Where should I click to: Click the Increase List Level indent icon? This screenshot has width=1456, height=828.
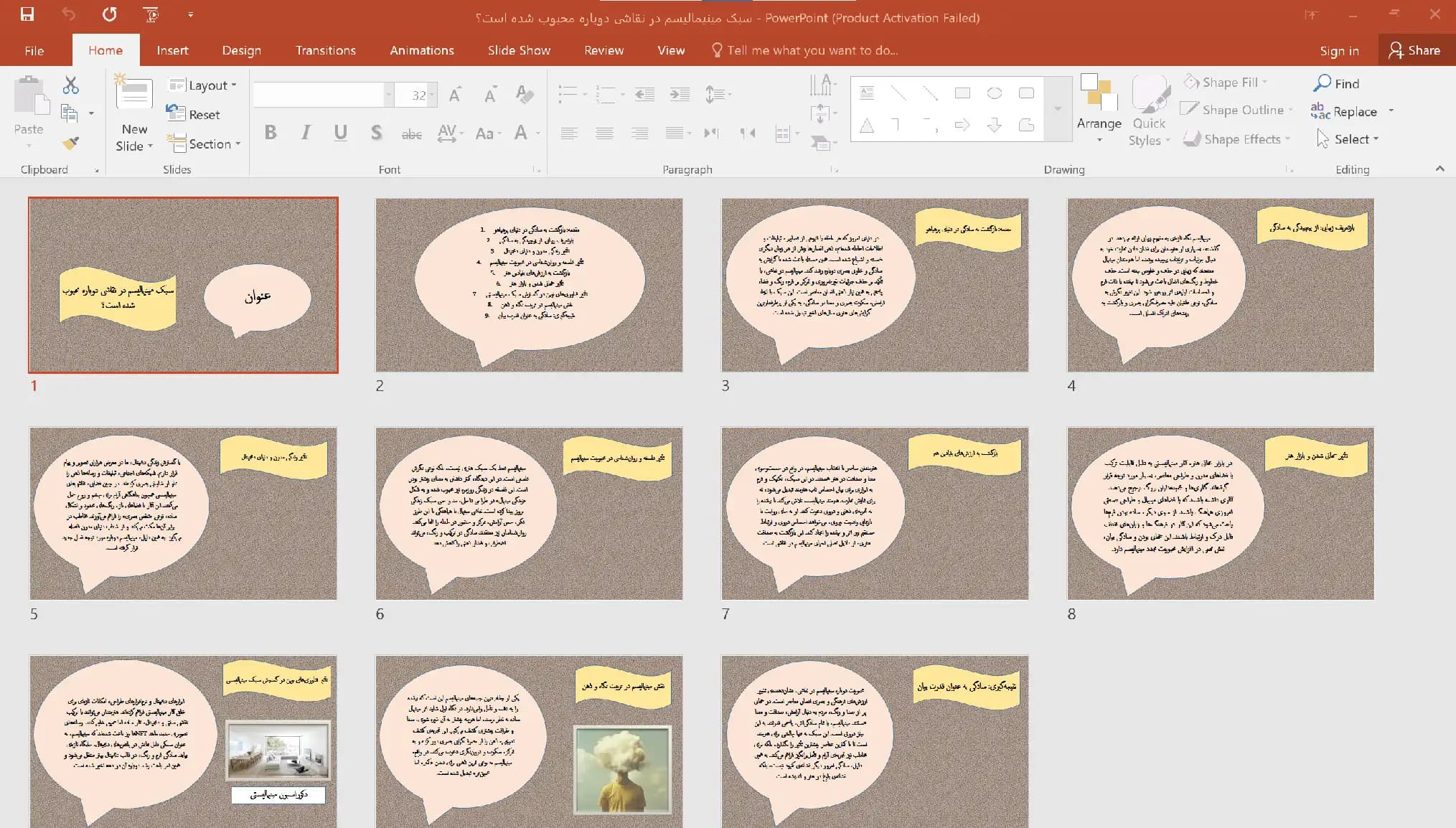point(679,94)
